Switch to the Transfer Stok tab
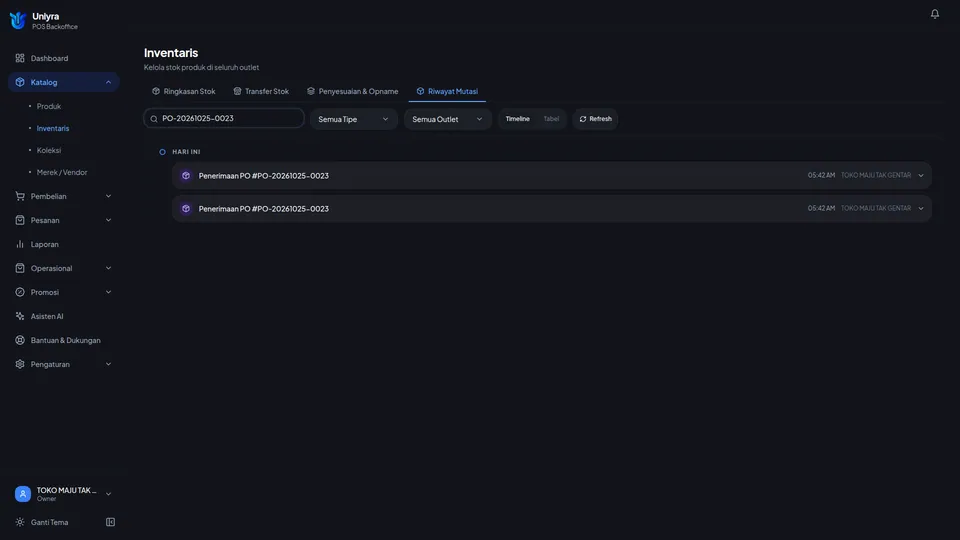Viewport: 960px width, 540px height. 261,91
